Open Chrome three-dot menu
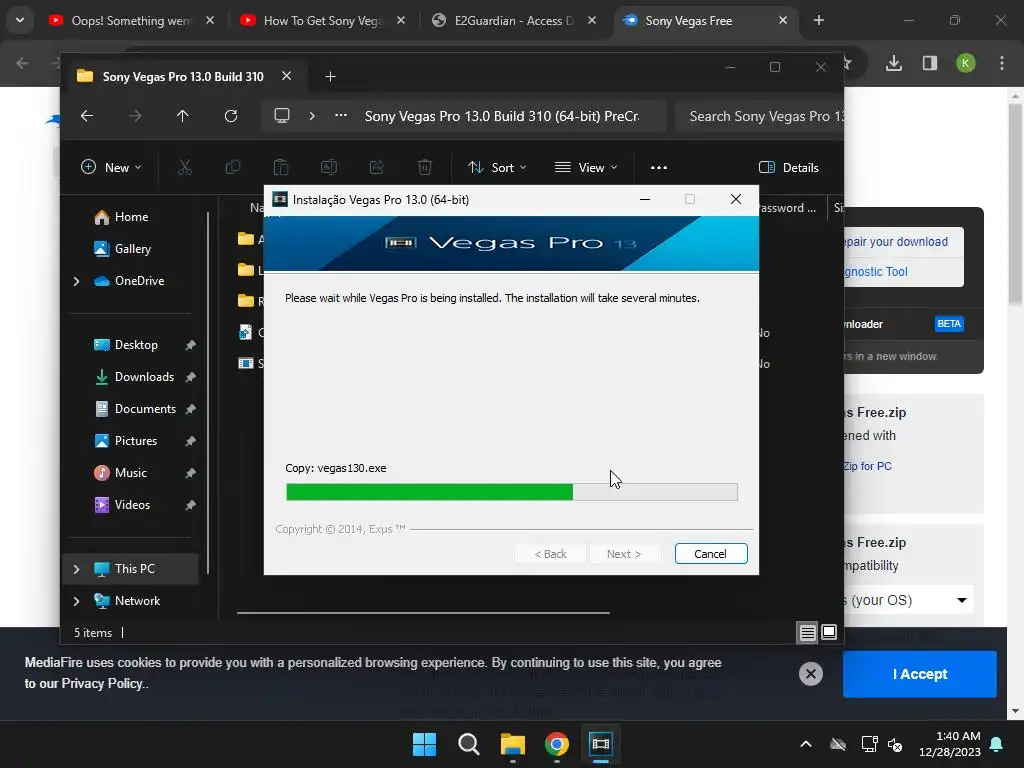The image size is (1024, 768). pyautogui.click(x=1002, y=63)
